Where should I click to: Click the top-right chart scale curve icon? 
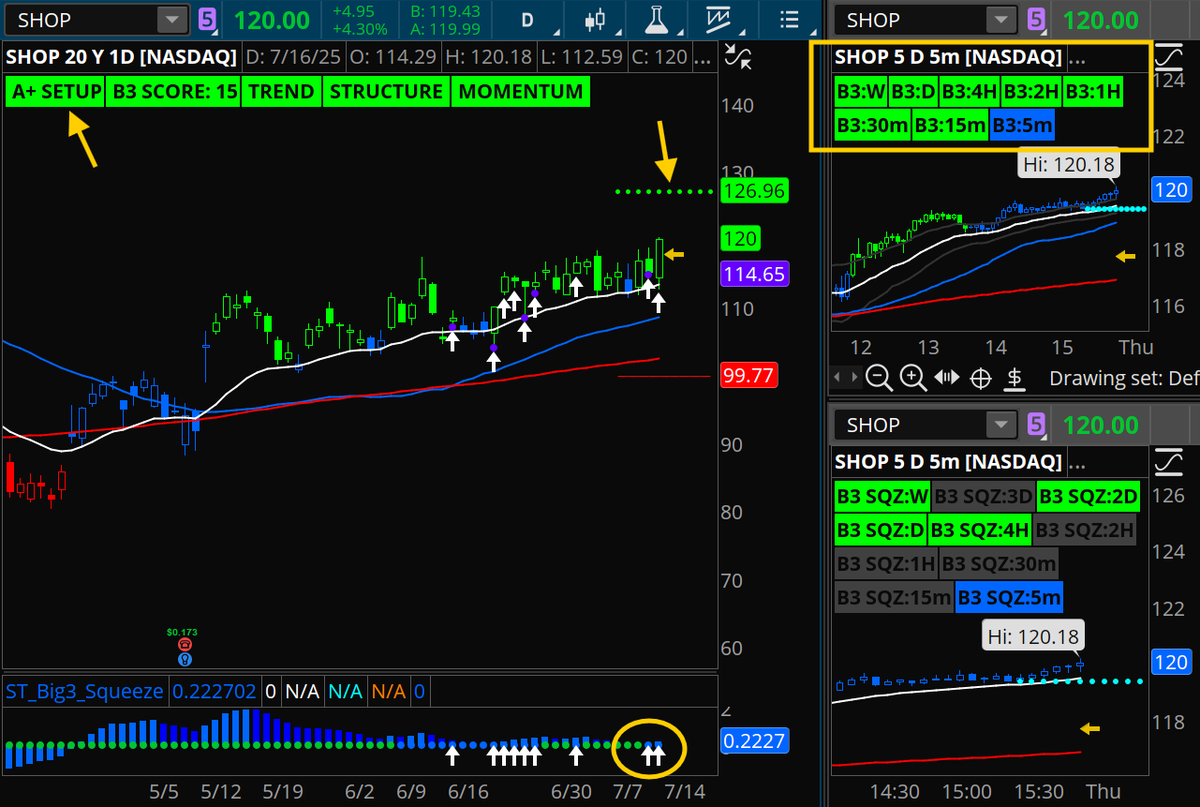point(1167,57)
